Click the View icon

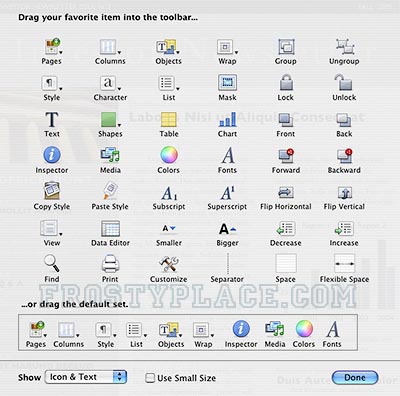pyautogui.click(x=51, y=229)
